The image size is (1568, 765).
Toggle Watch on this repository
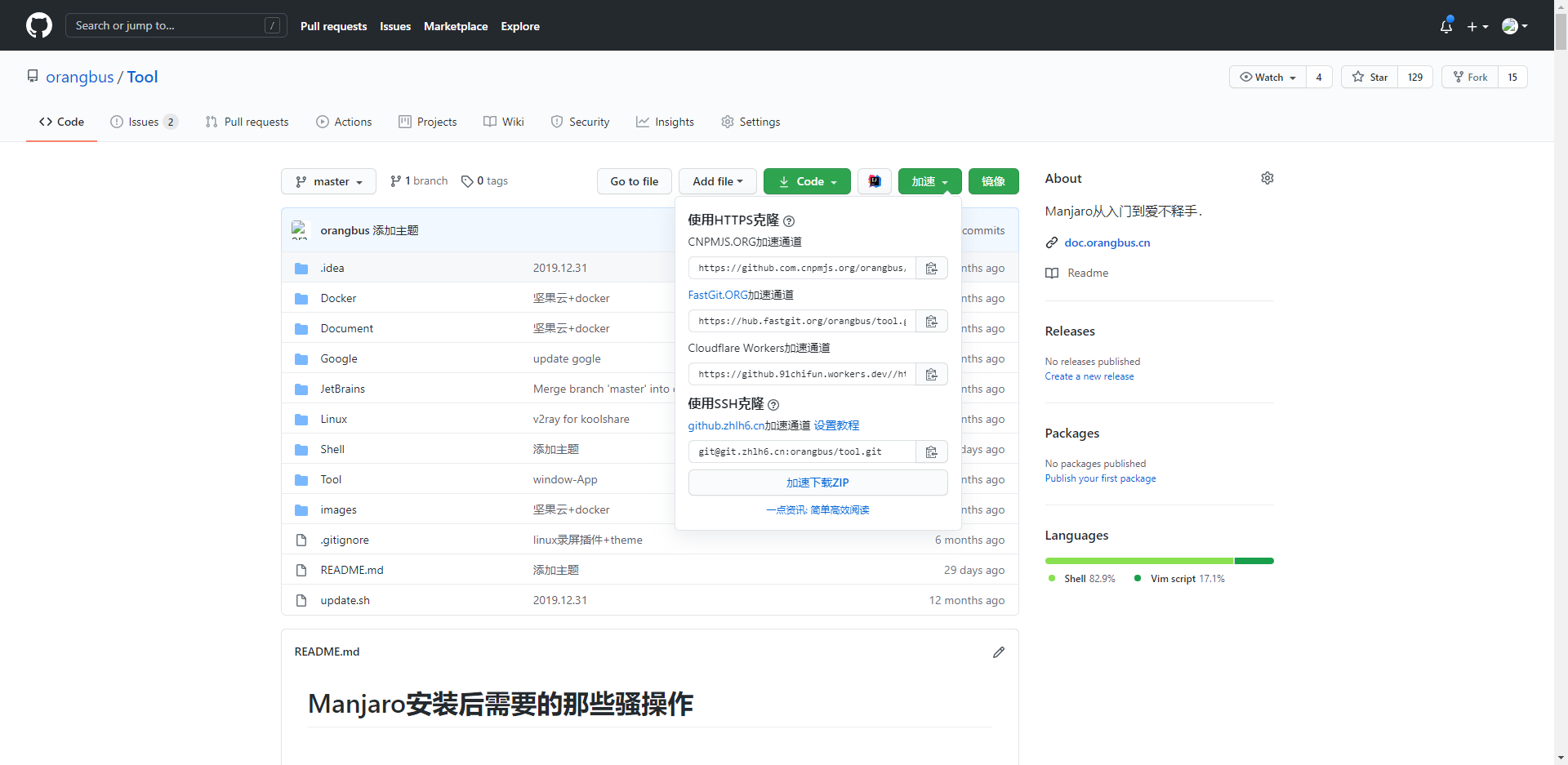1267,77
